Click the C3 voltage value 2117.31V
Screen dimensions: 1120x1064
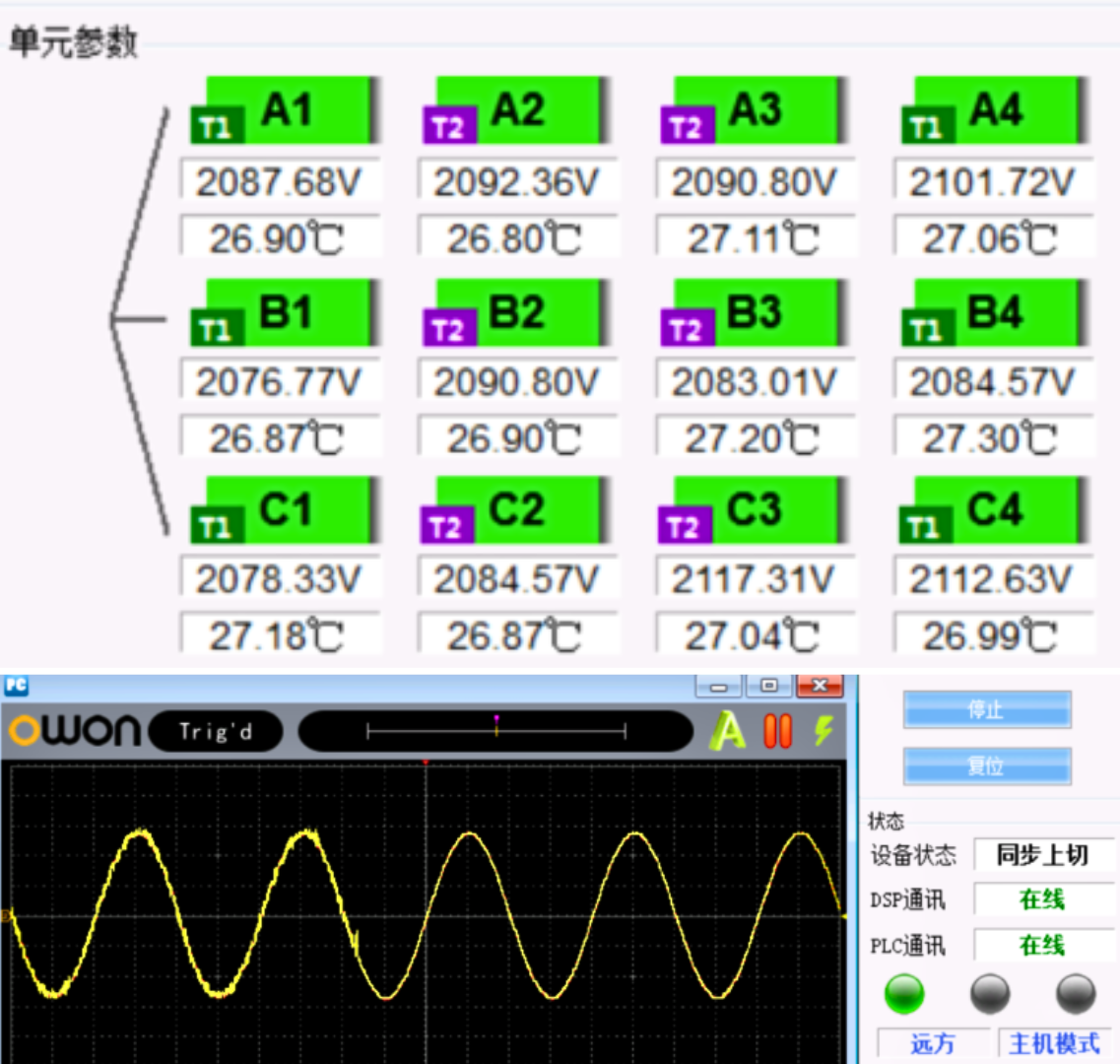755,578
